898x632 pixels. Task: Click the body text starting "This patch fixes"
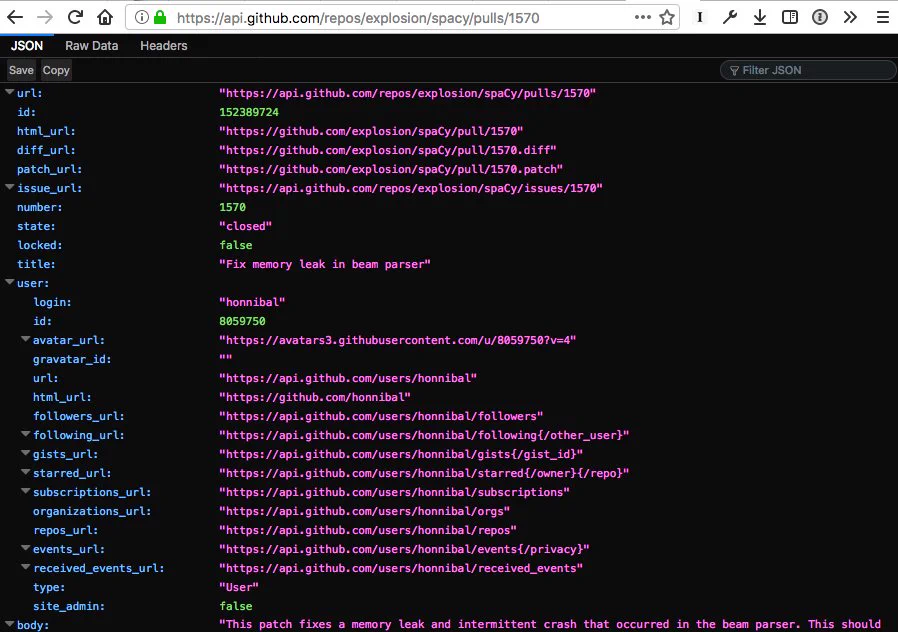pyautogui.click(x=550, y=624)
